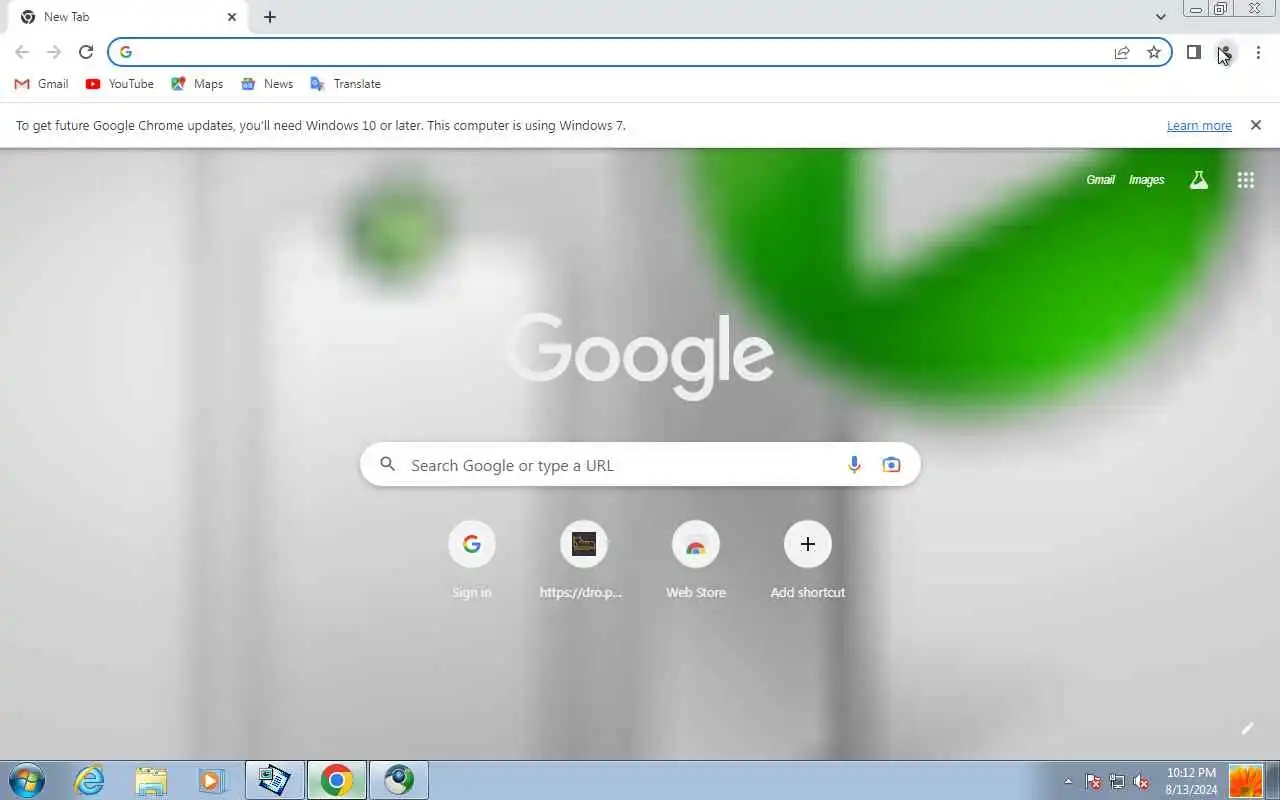Launch Internet Explorer from taskbar
This screenshot has width=1280, height=800.
coord(90,780)
